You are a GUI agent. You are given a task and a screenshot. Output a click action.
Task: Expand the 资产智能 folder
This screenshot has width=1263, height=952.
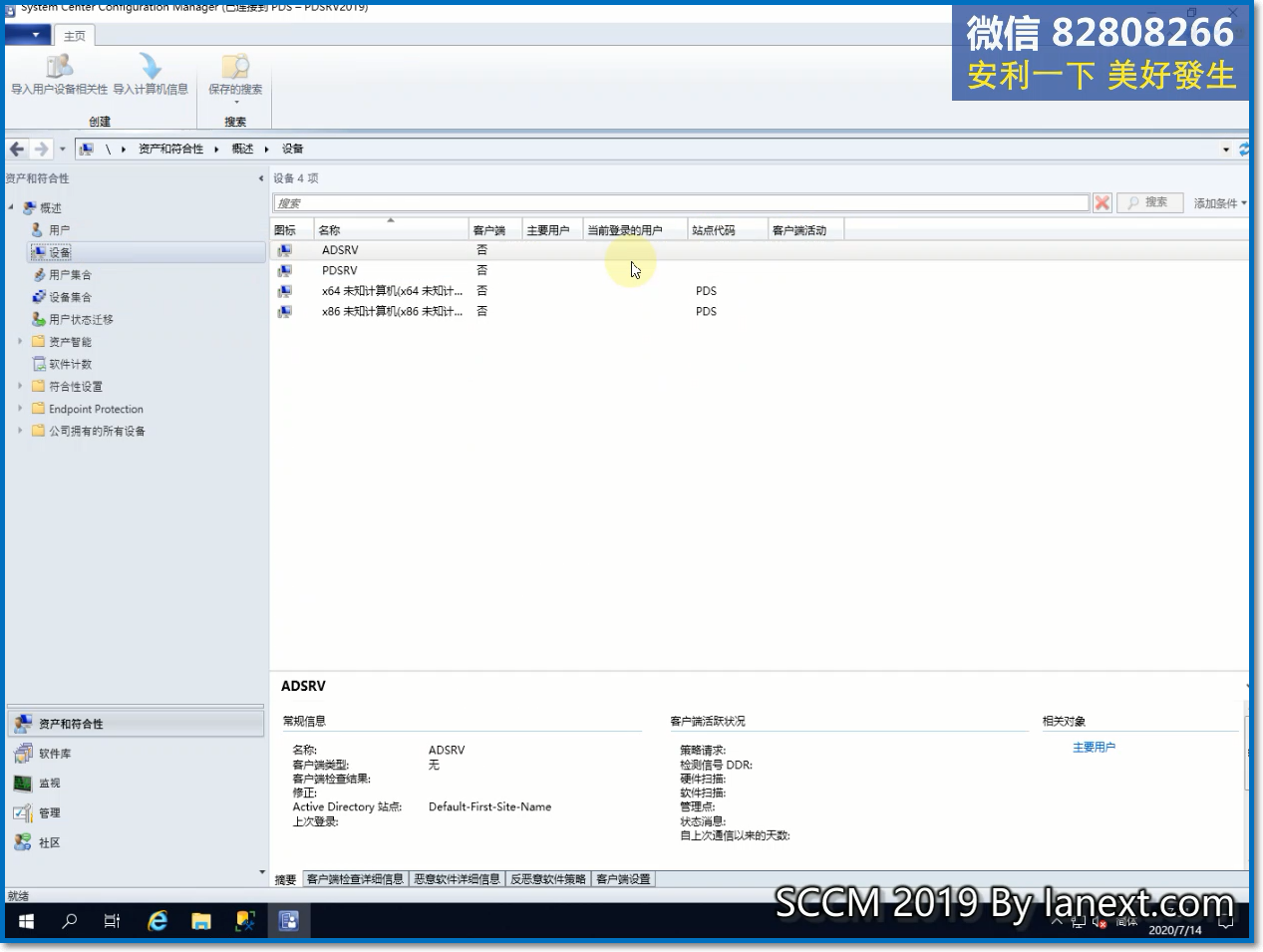pos(20,341)
